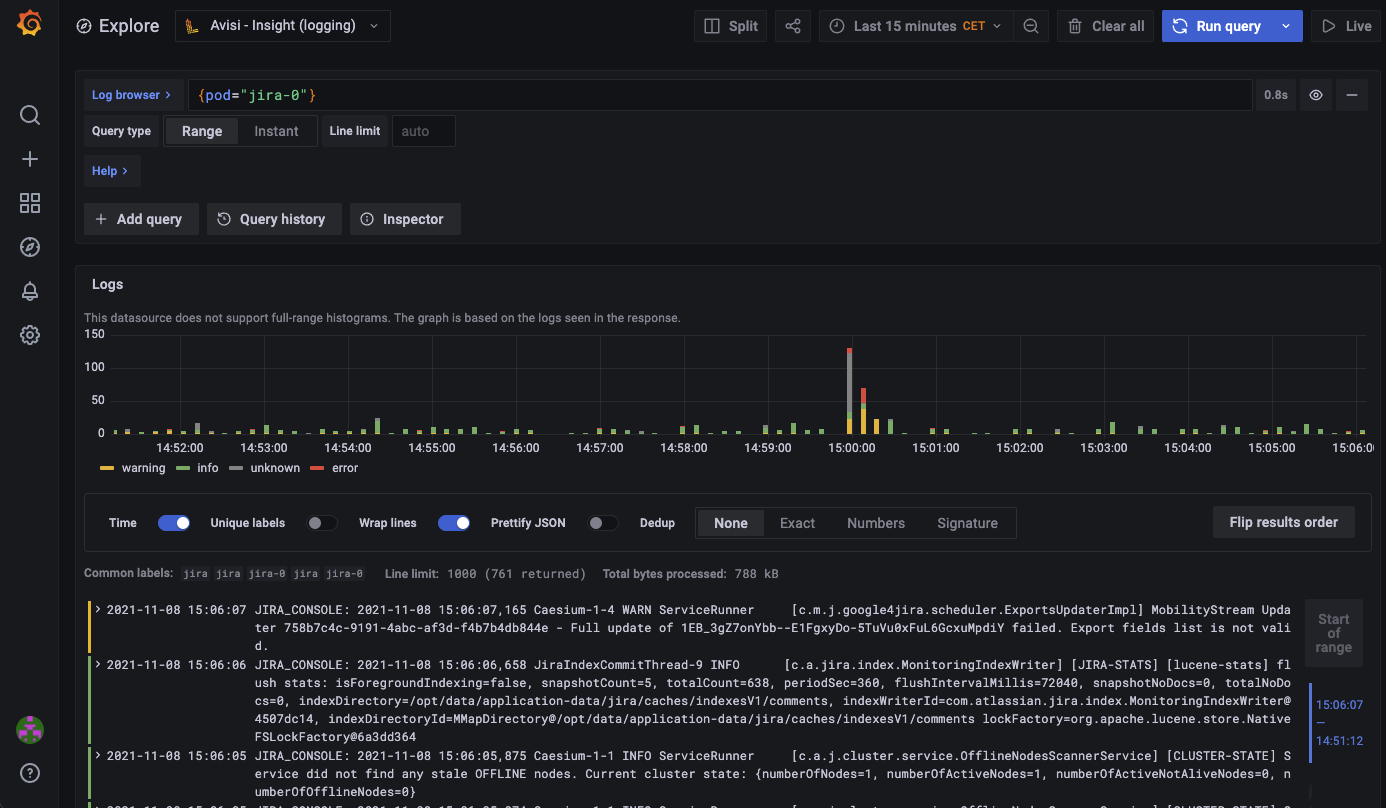Open the Last 15 minutes time picker
Image resolution: width=1386 pixels, height=808 pixels.
(915, 26)
